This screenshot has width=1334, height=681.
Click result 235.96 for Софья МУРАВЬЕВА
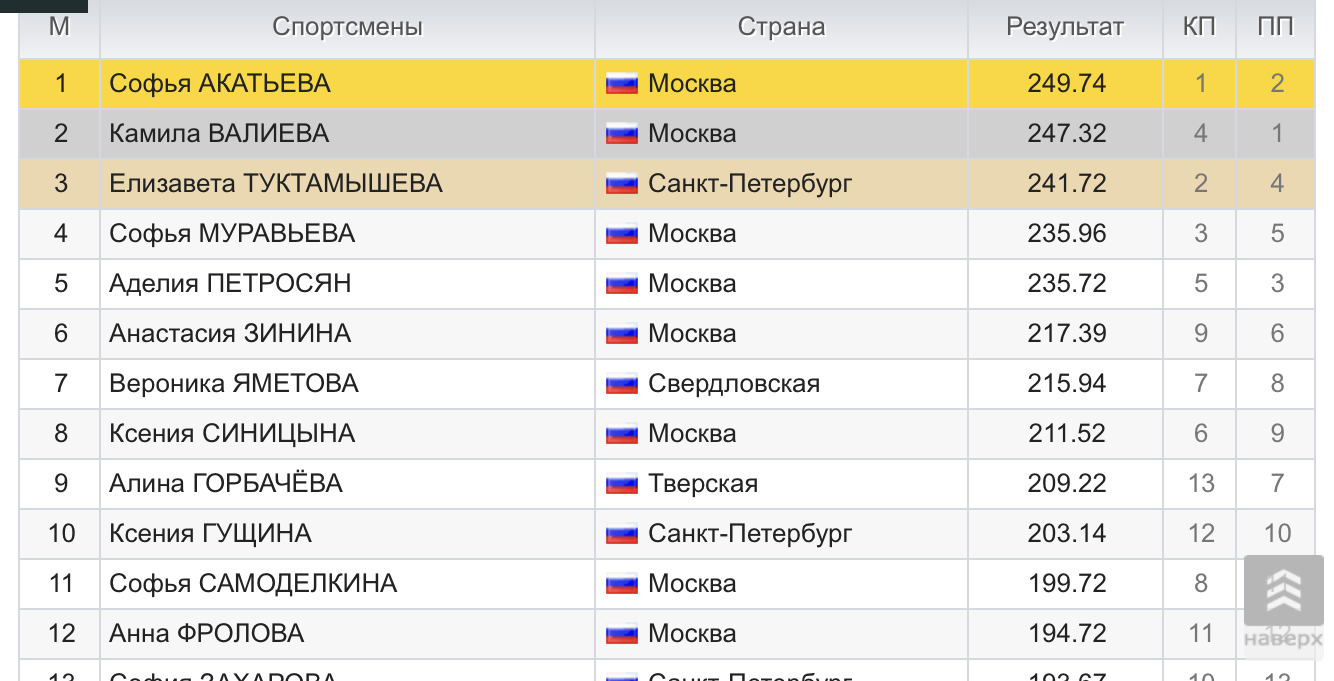[x=1066, y=234]
